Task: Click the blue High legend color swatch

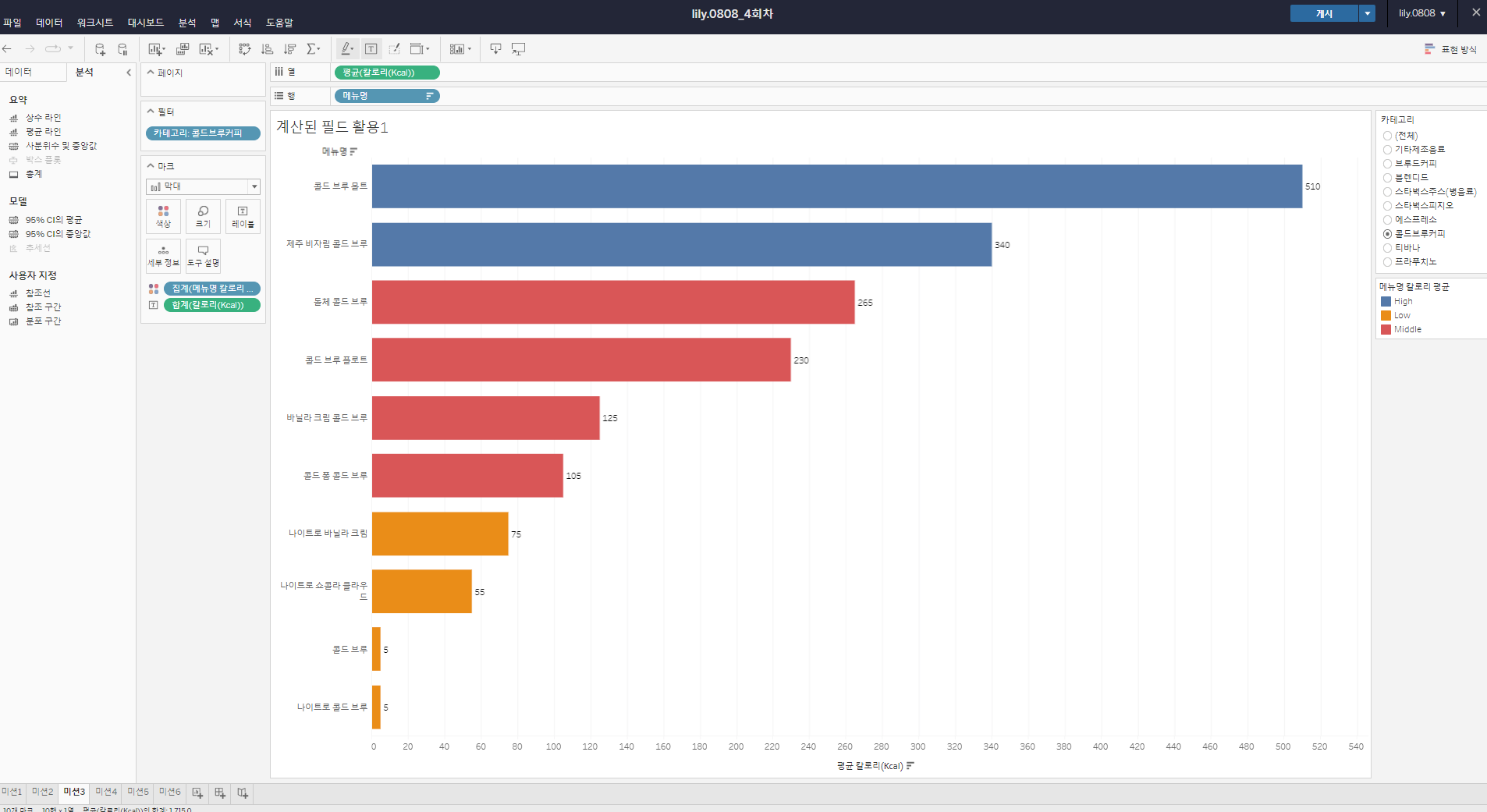Action: [x=1386, y=301]
